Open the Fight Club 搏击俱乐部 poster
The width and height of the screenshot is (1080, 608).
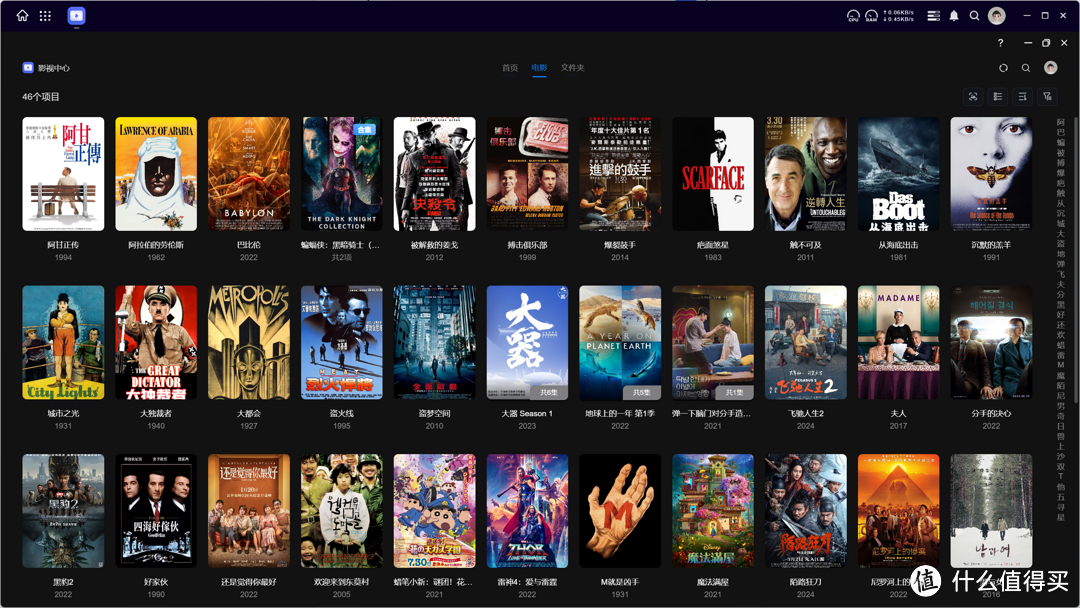click(528, 174)
